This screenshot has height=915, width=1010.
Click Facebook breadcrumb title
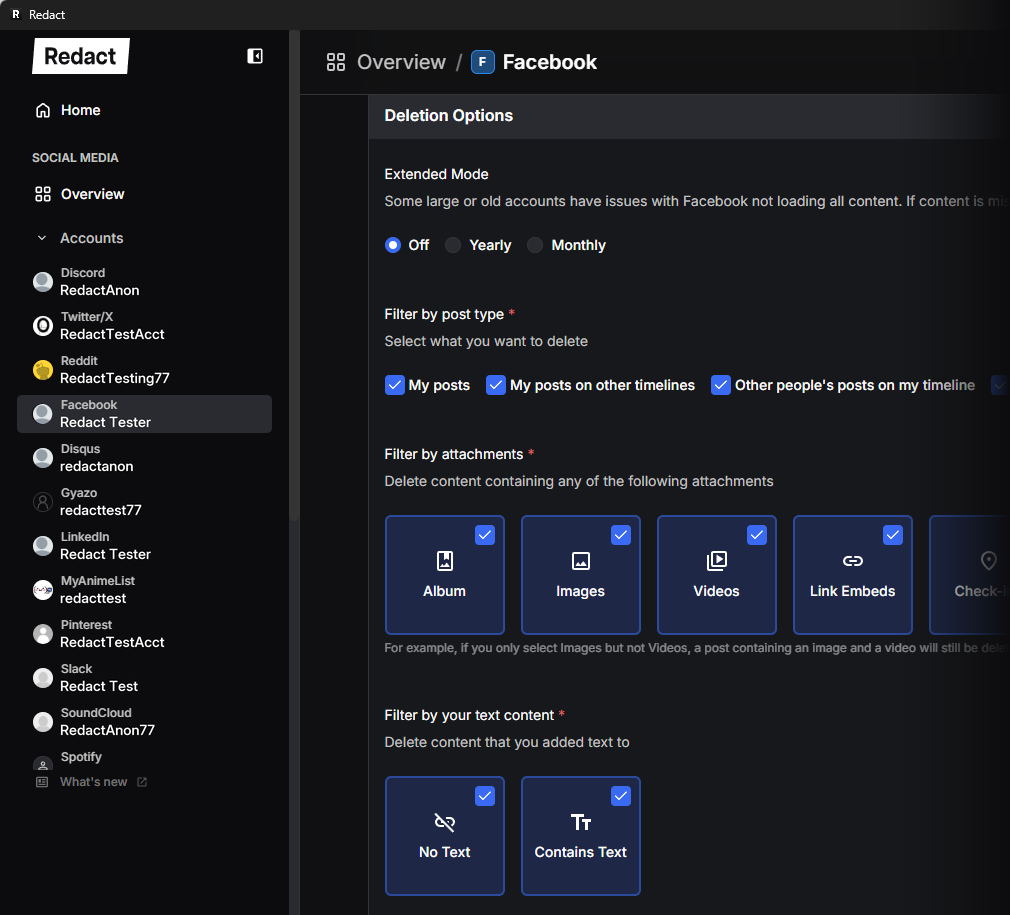[549, 62]
